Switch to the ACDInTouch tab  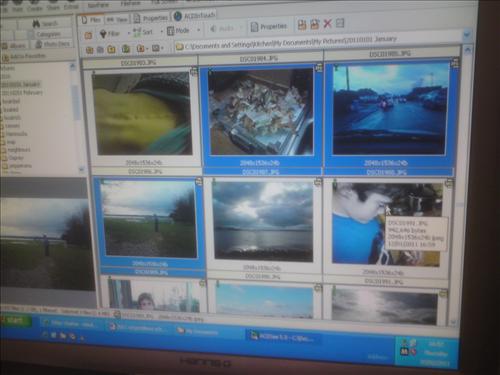click(195, 15)
